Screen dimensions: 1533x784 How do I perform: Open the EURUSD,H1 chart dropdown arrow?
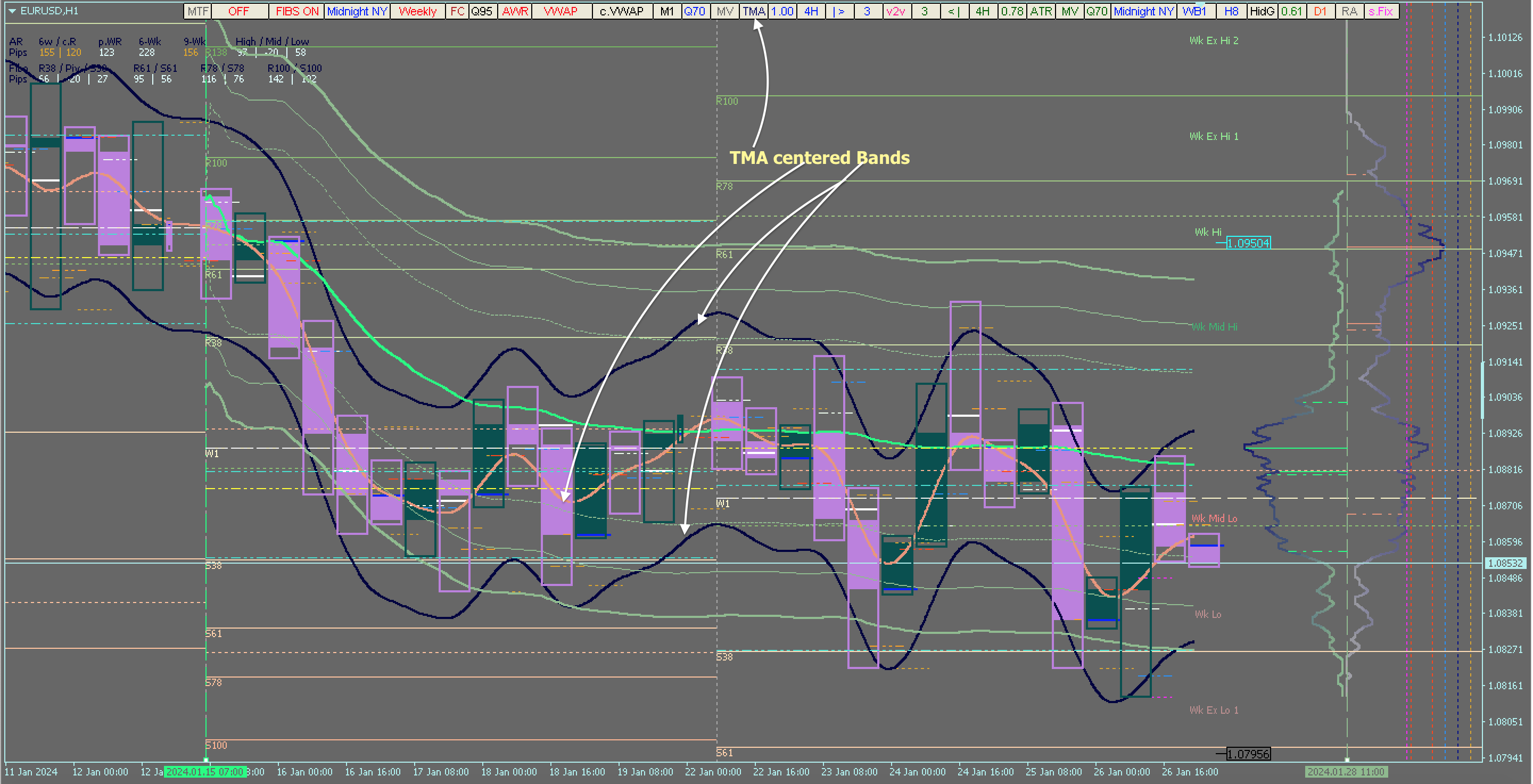(x=12, y=11)
